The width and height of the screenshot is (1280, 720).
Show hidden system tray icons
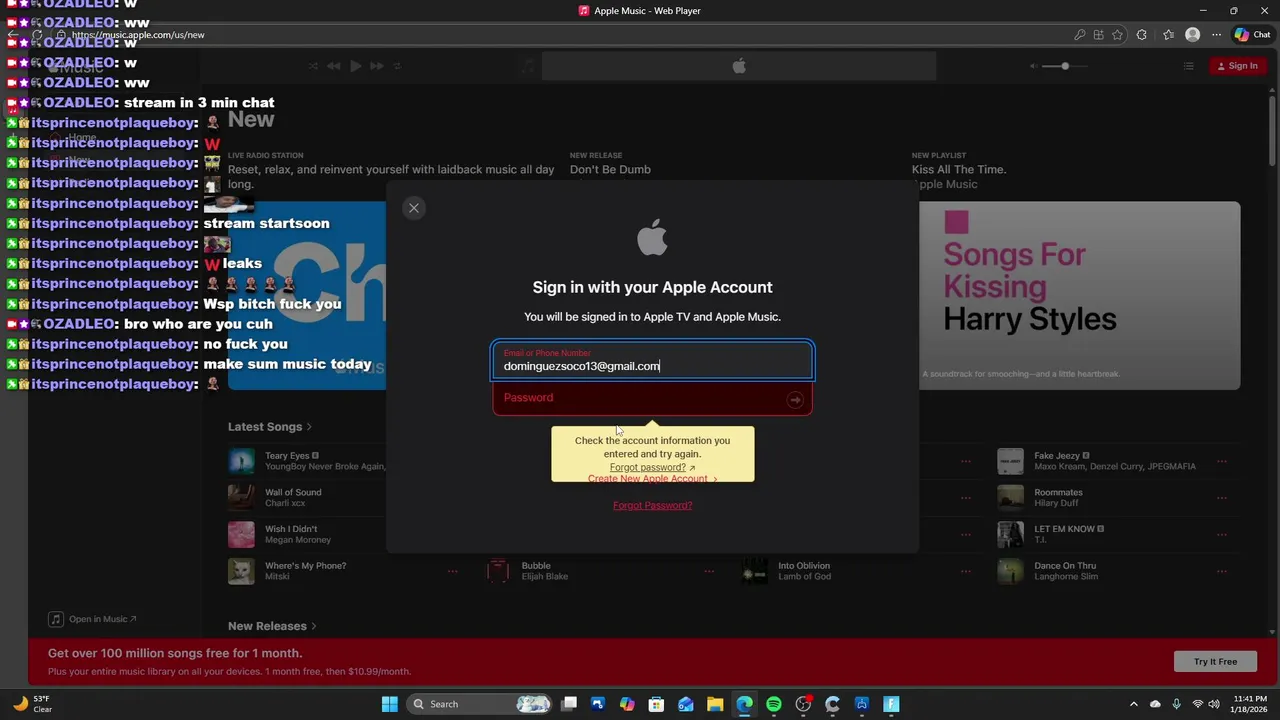(1133, 704)
